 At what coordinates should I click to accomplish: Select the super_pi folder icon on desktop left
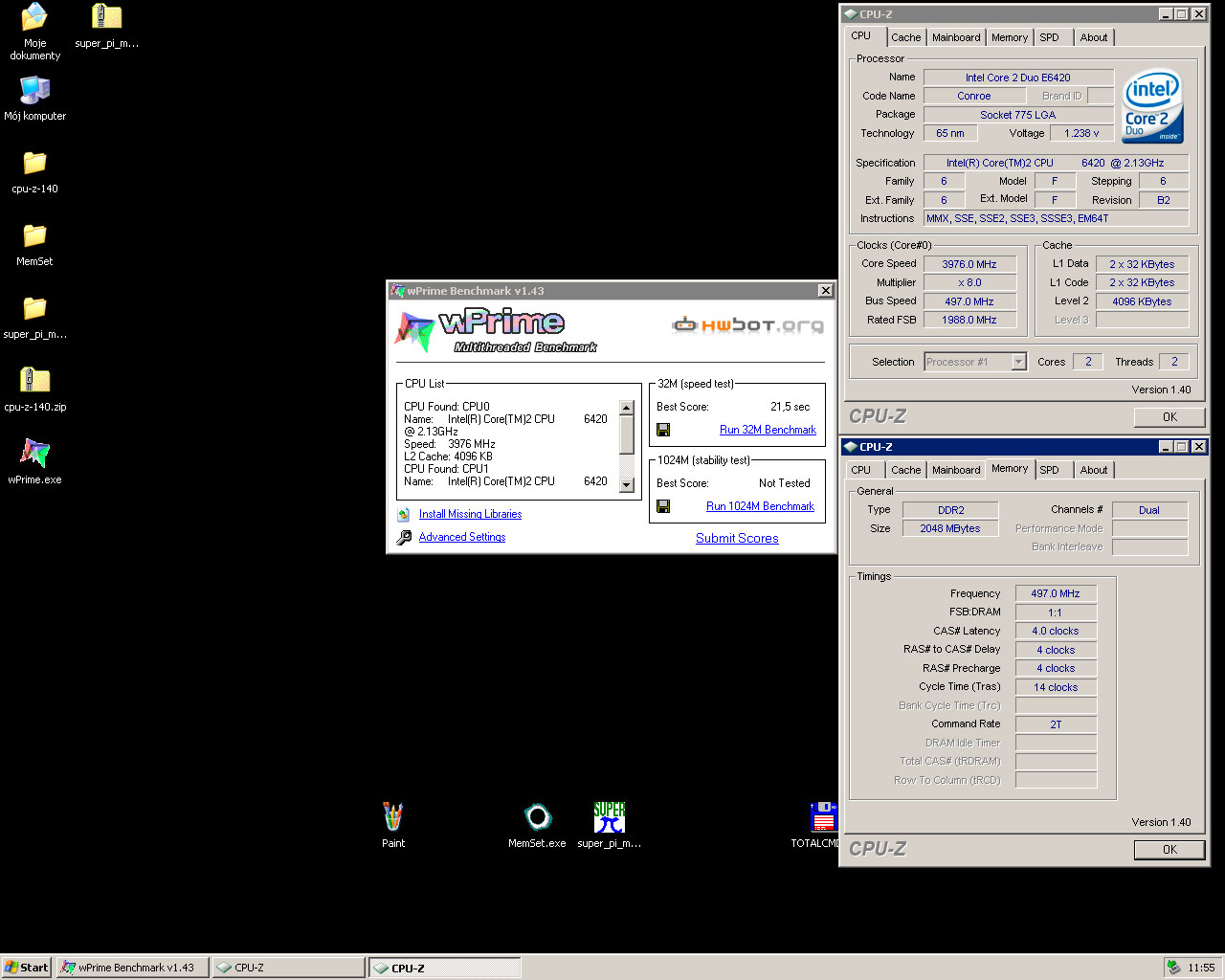tap(34, 308)
